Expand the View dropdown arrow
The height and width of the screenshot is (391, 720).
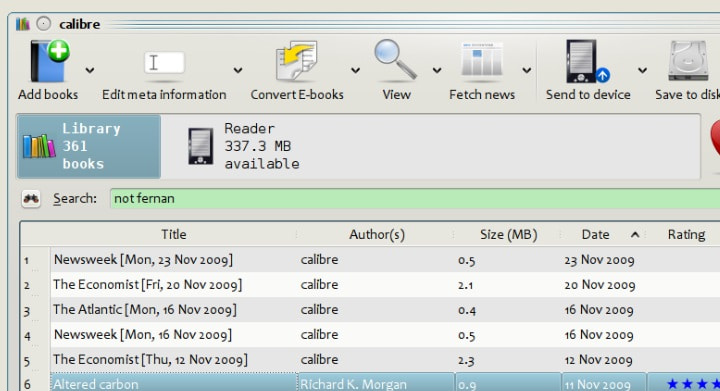click(437, 70)
